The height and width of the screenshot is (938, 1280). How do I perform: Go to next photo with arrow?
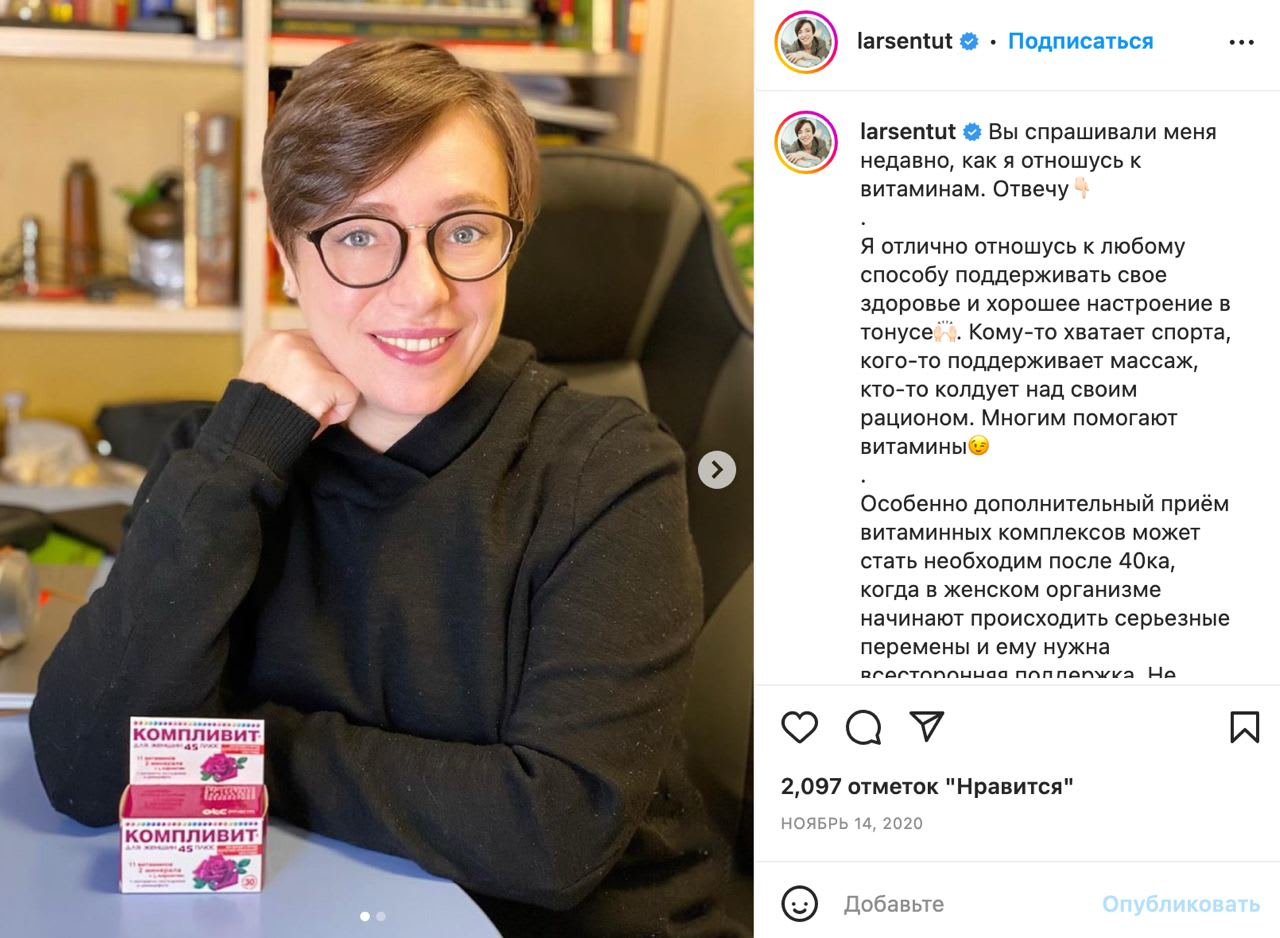(716, 469)
